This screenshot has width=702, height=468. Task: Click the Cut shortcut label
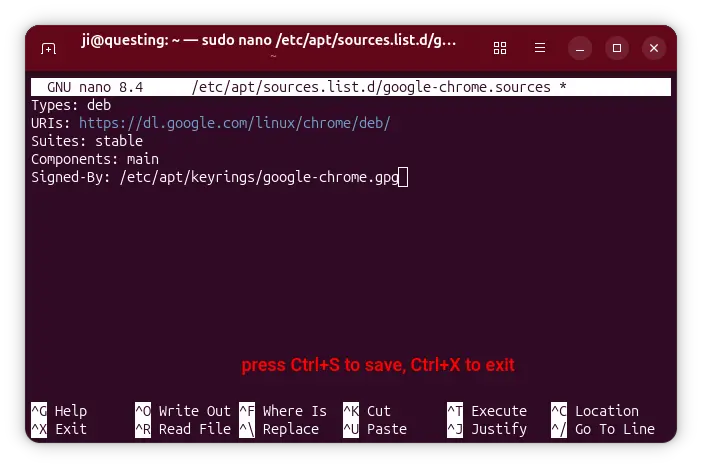point(379,411)
